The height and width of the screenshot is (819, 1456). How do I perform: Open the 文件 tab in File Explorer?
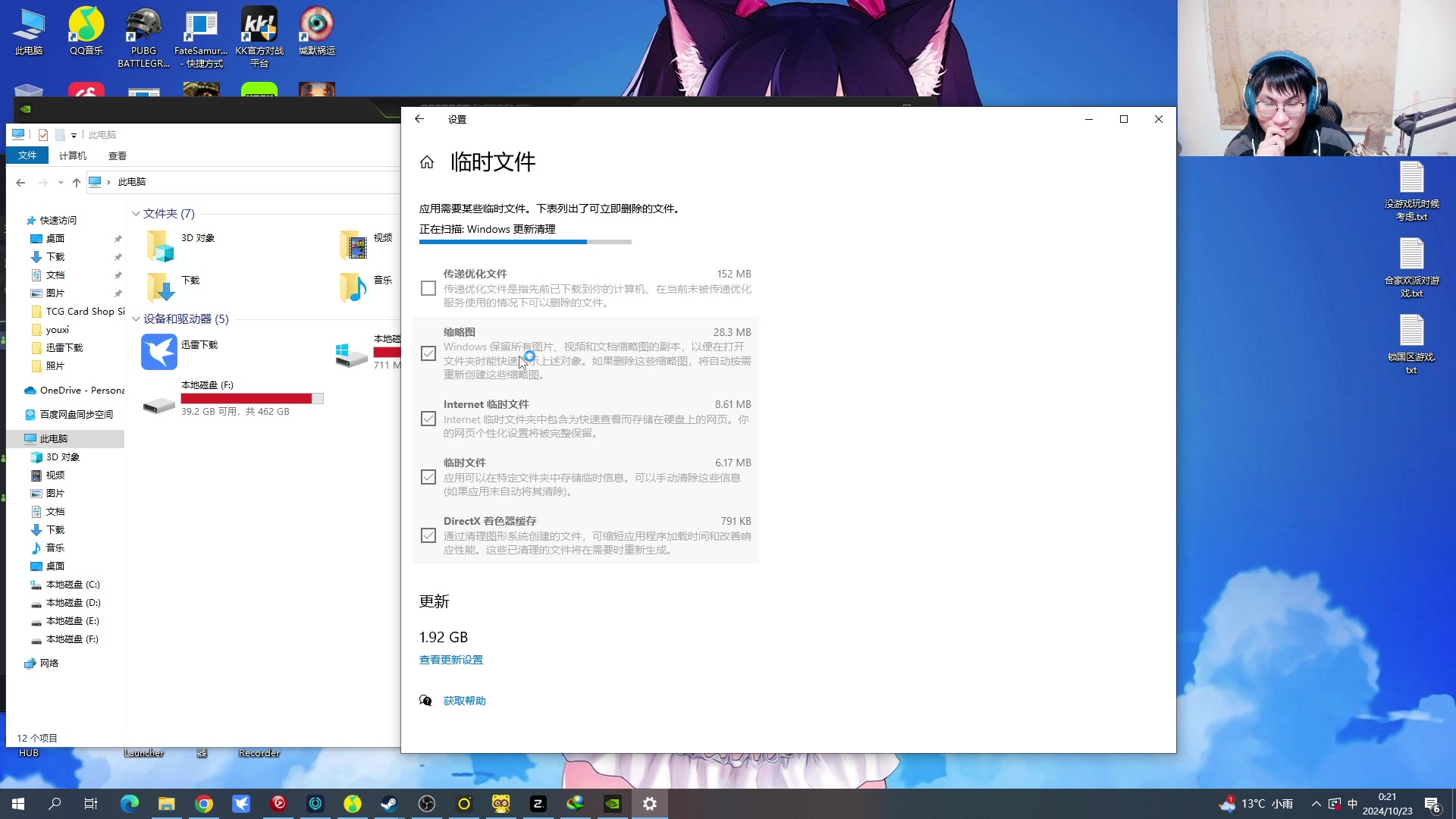[27, 155]
